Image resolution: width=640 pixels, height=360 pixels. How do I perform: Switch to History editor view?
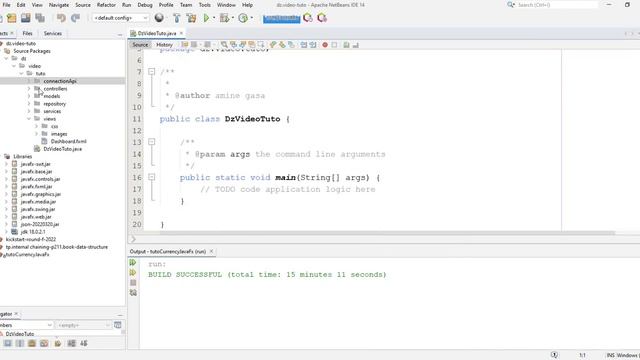pos(164,45)
